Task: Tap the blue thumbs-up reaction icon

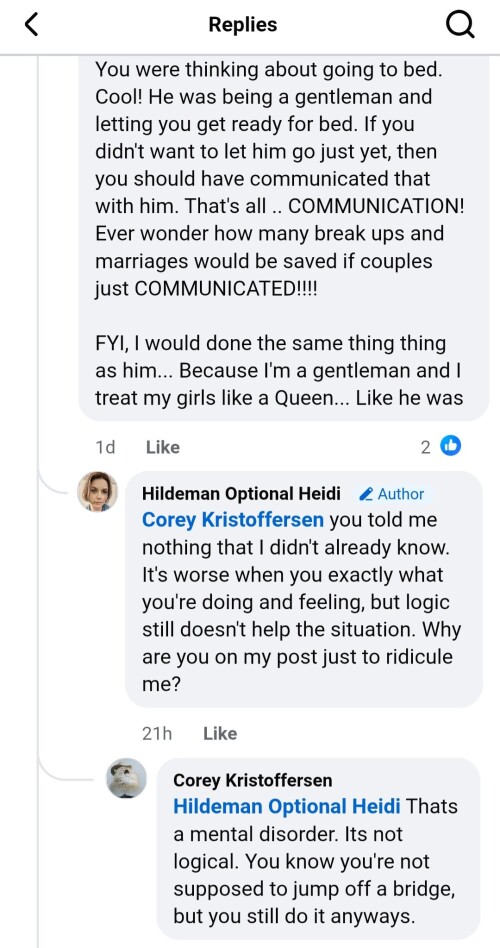Action: (450, 446)
